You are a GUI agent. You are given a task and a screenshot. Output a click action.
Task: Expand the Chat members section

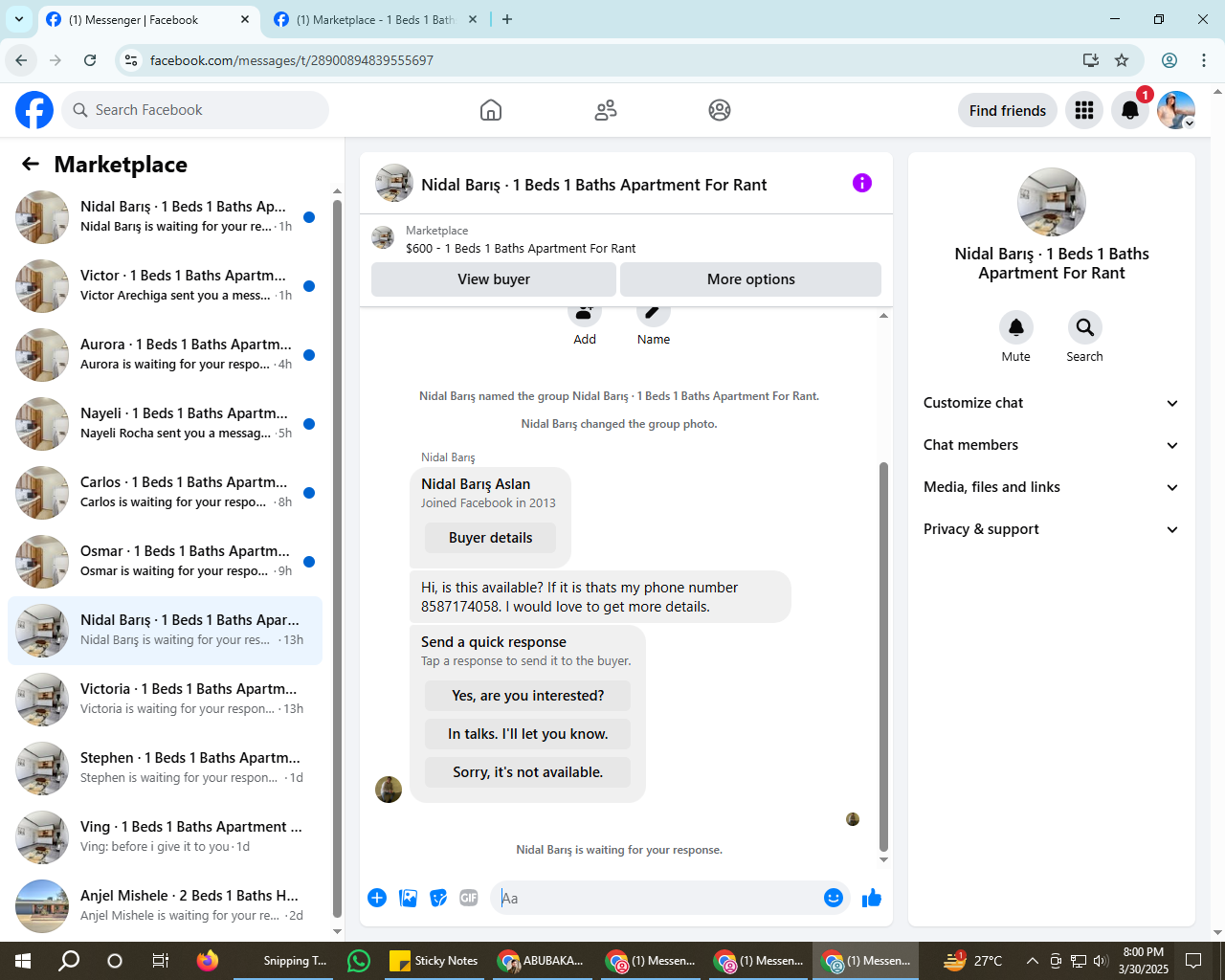(1051, 445)
